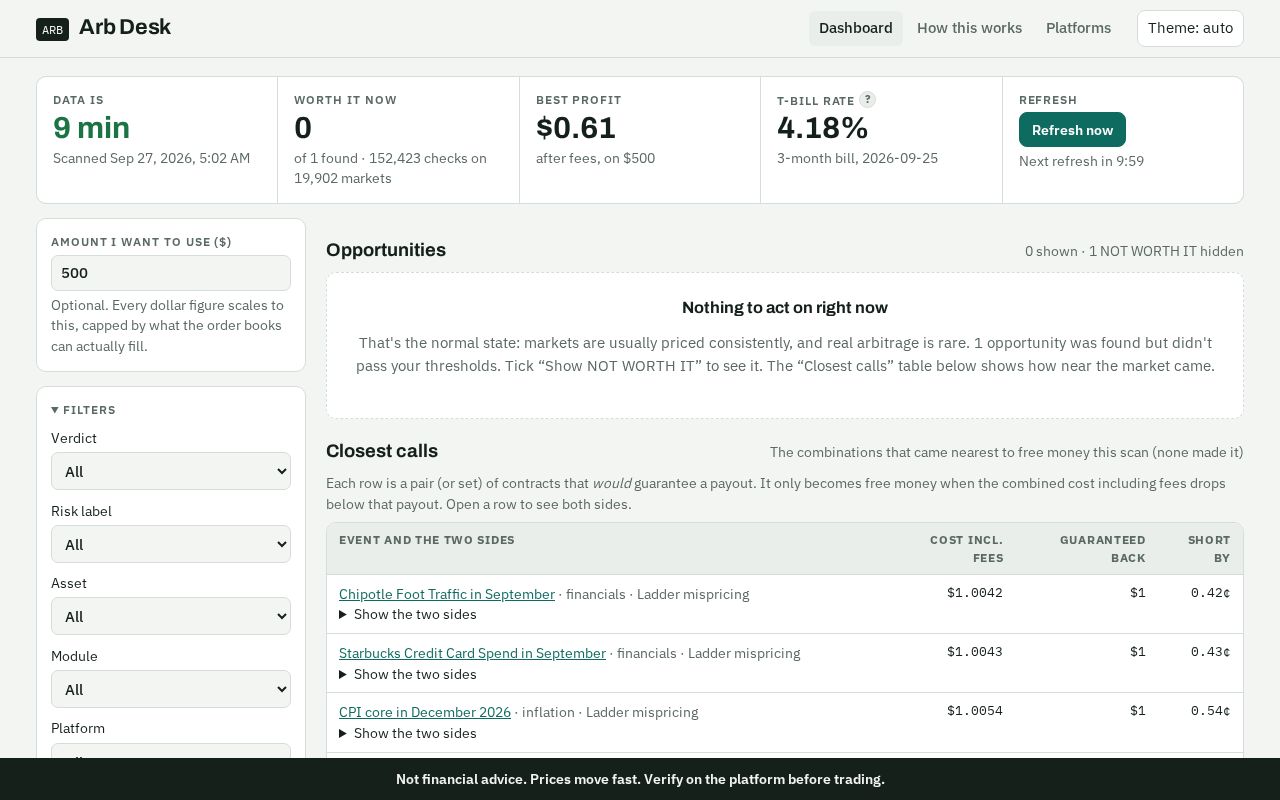
Task: Collapse the Filters section
Action: 84,410
